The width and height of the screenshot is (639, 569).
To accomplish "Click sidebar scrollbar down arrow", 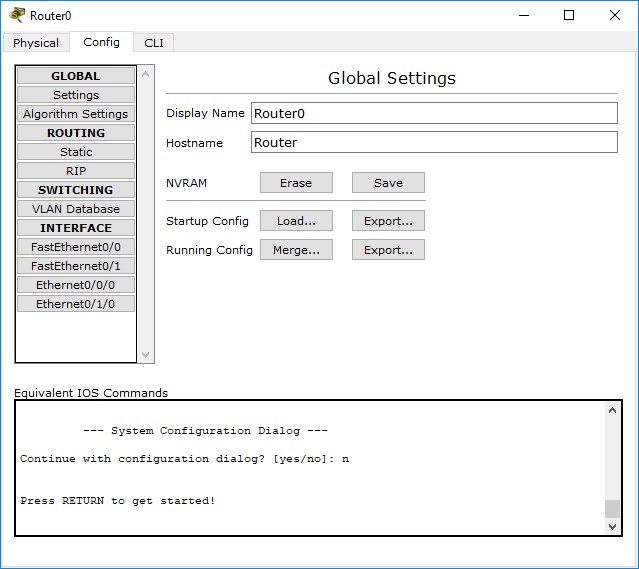I will (x=145, y=355).
